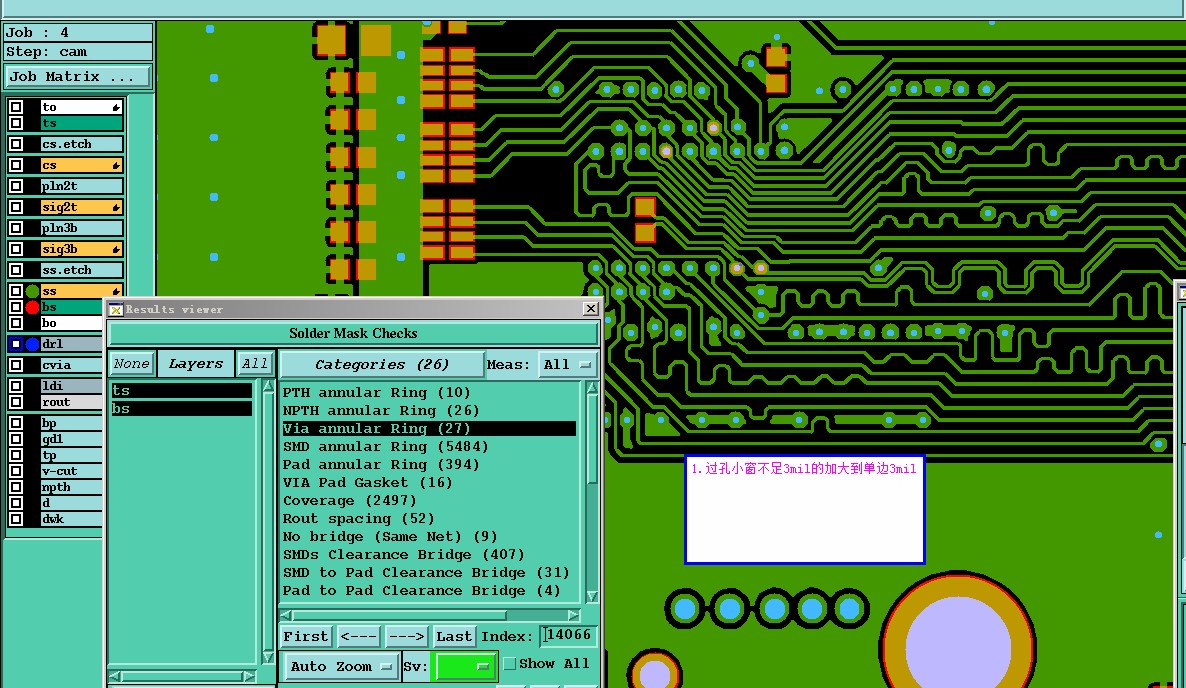Click the Chinese note text box on canvas
The height and width of the screenshot is (688, 1186).
804,510
